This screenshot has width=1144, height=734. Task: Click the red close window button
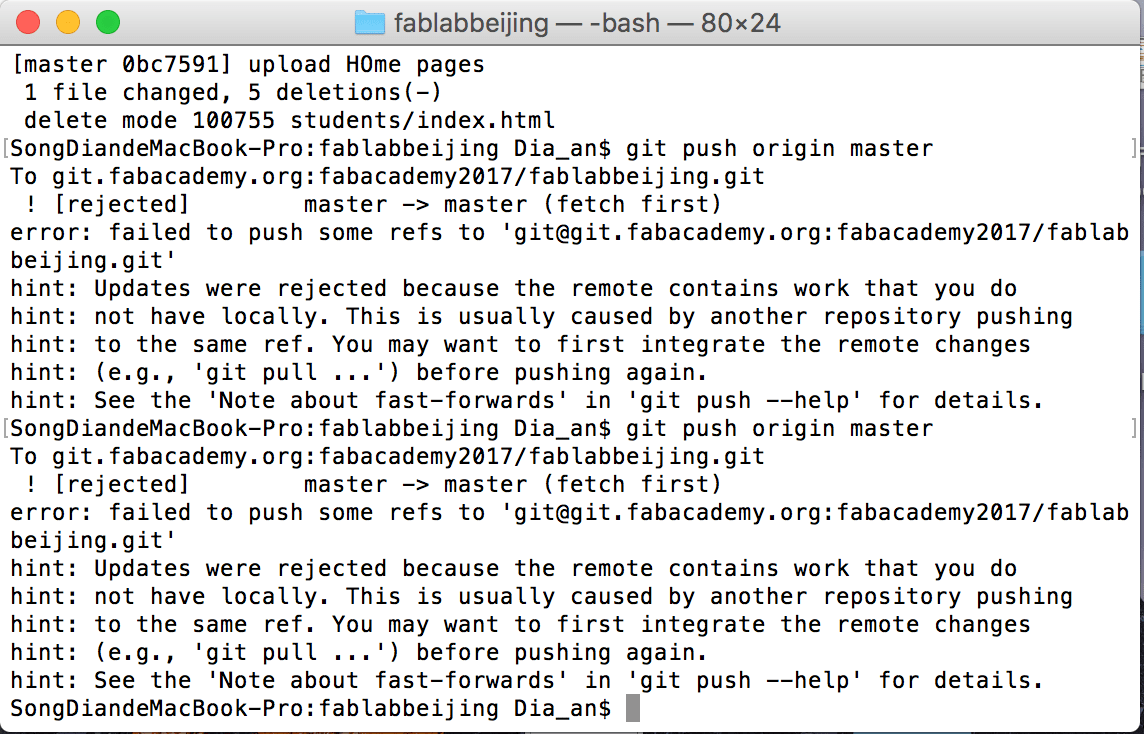[x=28, y=23]
